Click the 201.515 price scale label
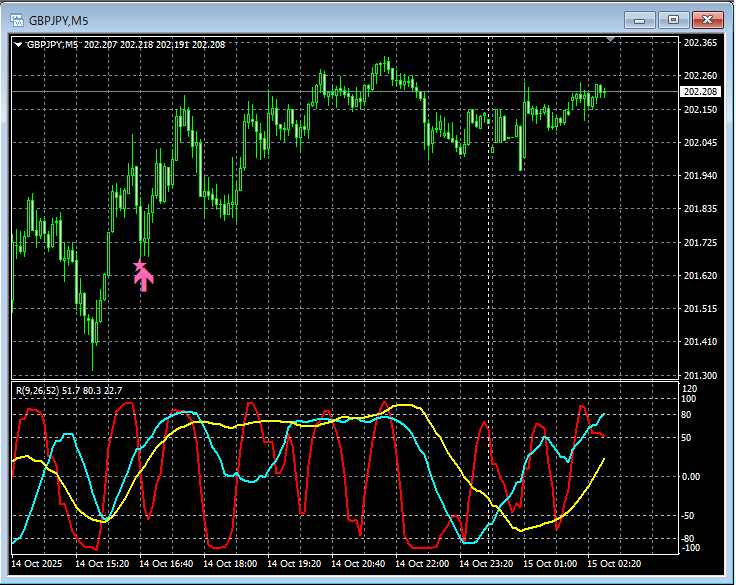This screenshot has height=585, width=736. 700,308
